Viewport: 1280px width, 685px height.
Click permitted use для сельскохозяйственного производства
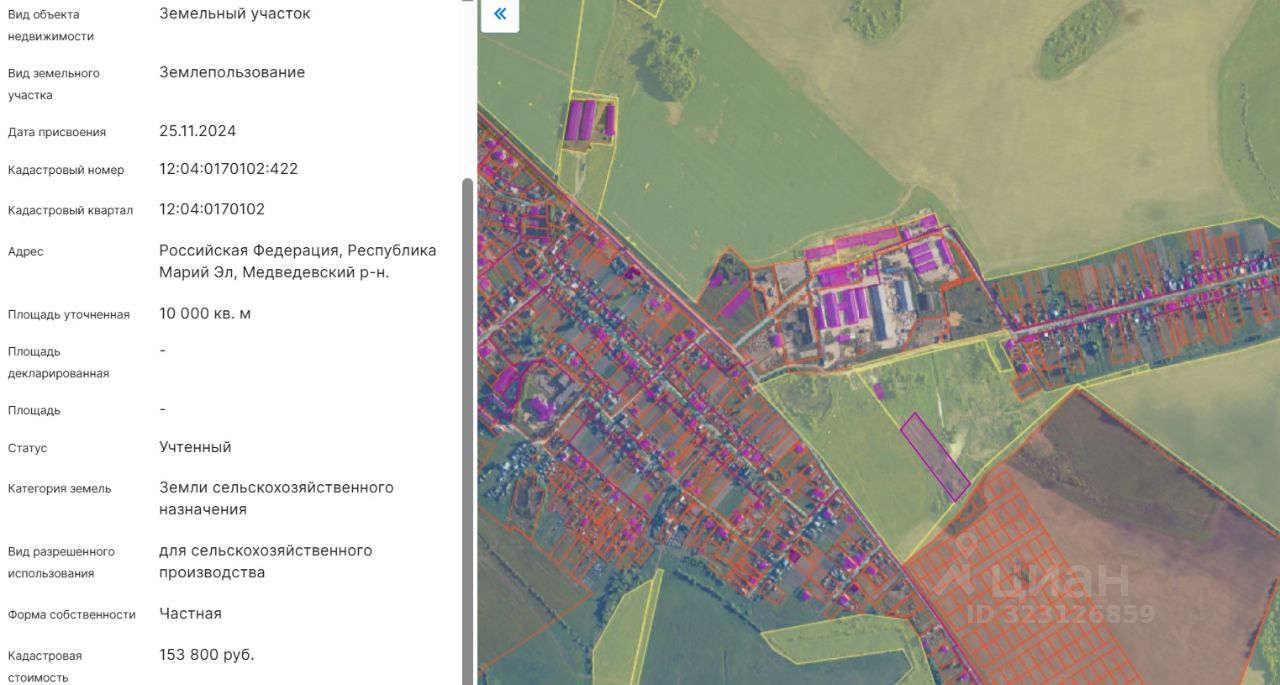(266, 561)
